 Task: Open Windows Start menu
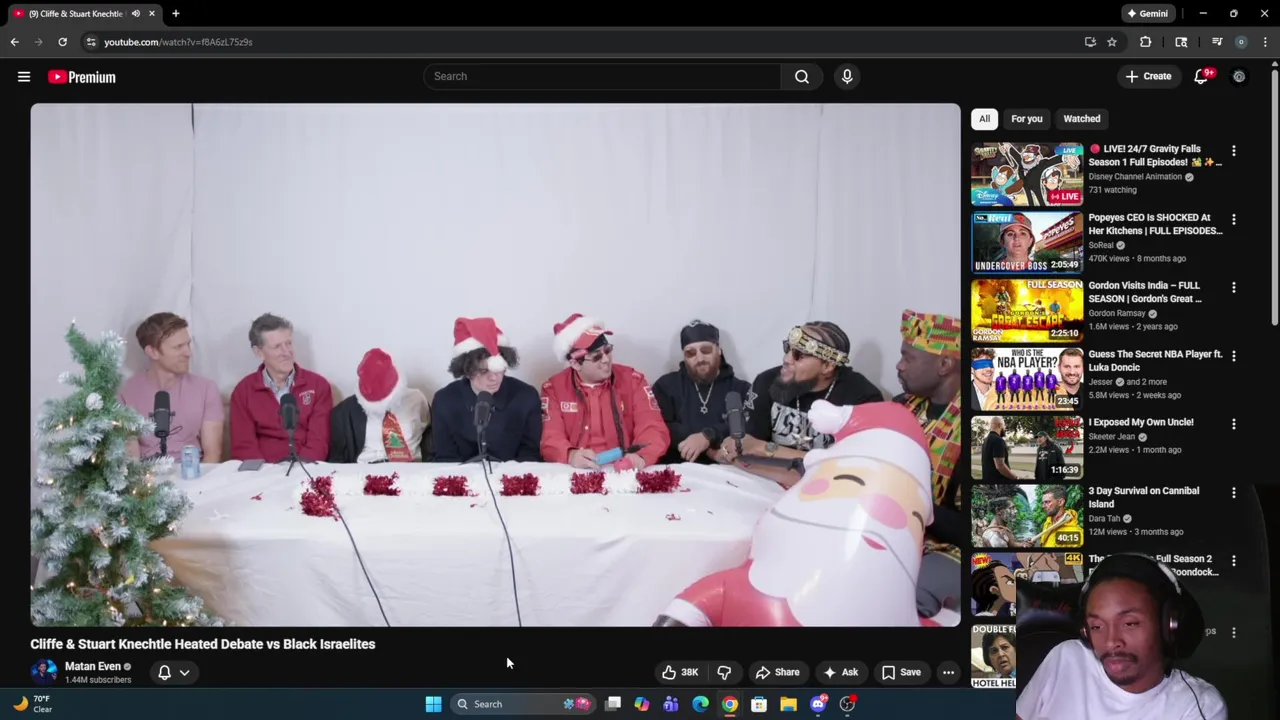click(433, 704)
